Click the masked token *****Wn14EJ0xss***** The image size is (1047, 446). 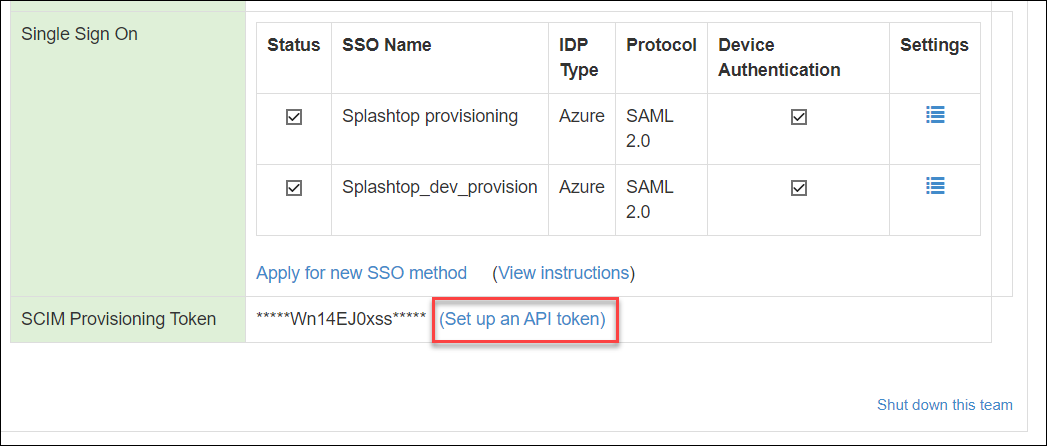[341, 319]
